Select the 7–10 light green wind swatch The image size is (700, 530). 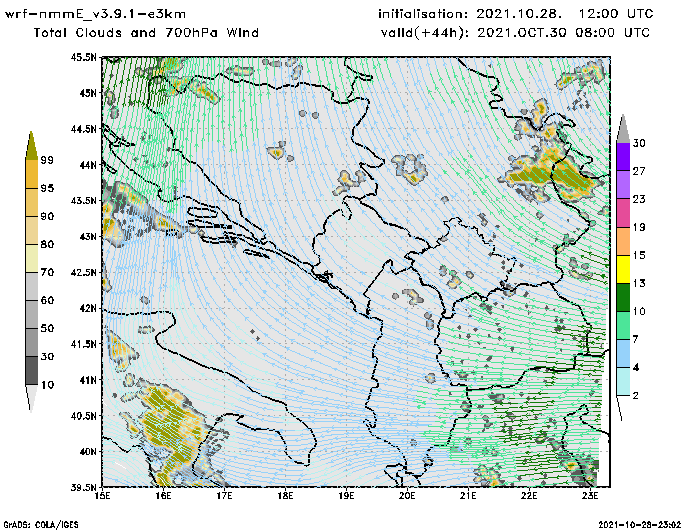(623, 326)
